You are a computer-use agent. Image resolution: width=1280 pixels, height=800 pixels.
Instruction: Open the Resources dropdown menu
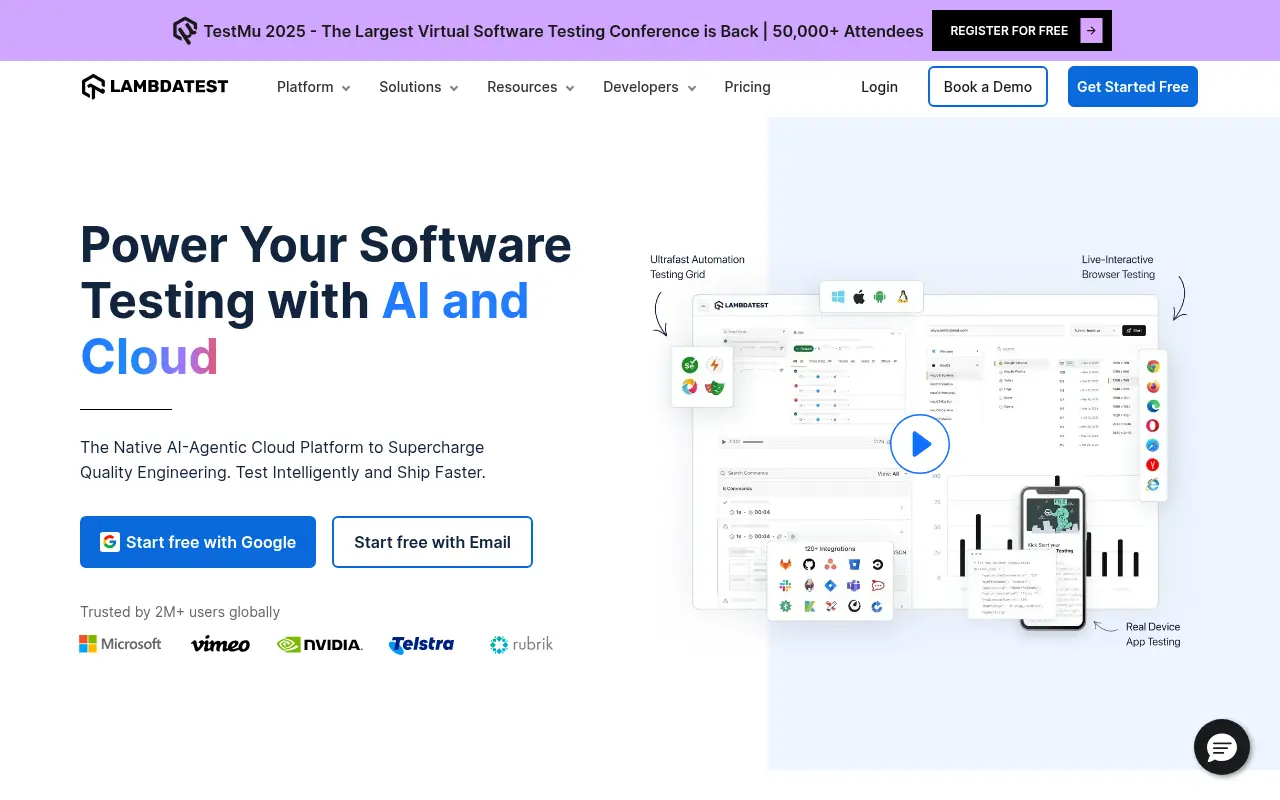[x=530, y=87]
